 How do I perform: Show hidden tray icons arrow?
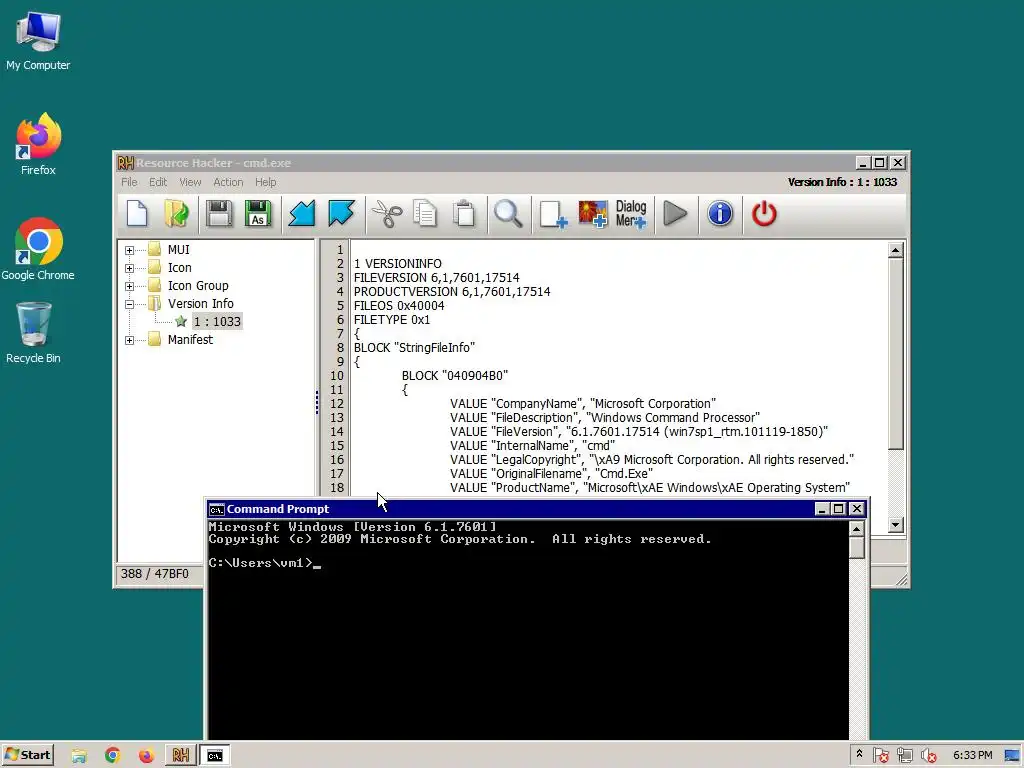pyautogui.click(x=859, y=754)
